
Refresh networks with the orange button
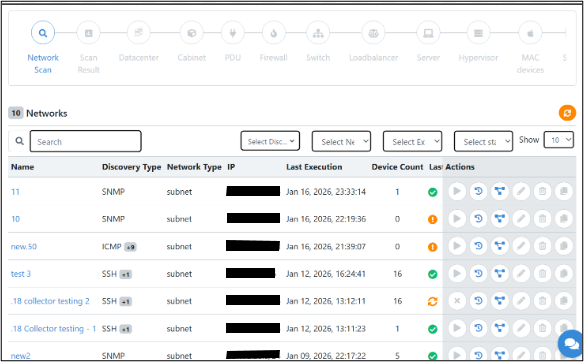pyautogui.click(x=567, y=113)
